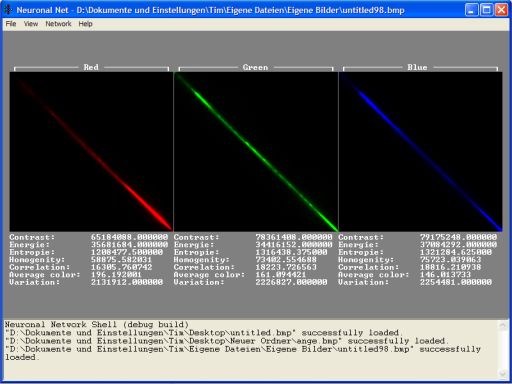
Task: Click the Blue Variation value
Action: tap(456, 282)
